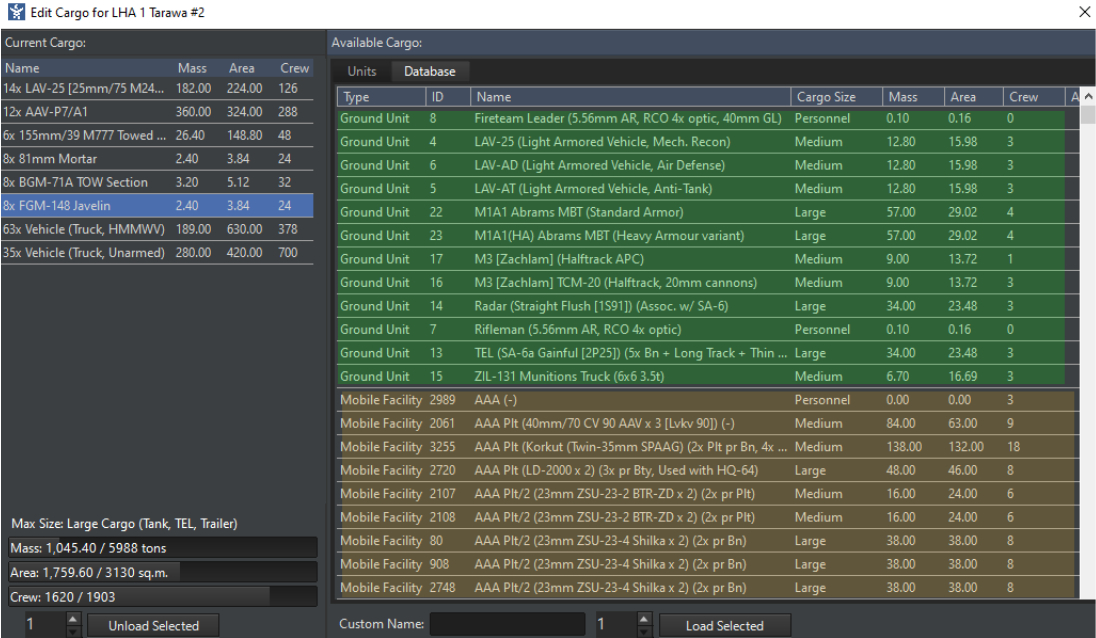
Task: Decrease the load quantity with the down arrow
Action: coord(644,629)
